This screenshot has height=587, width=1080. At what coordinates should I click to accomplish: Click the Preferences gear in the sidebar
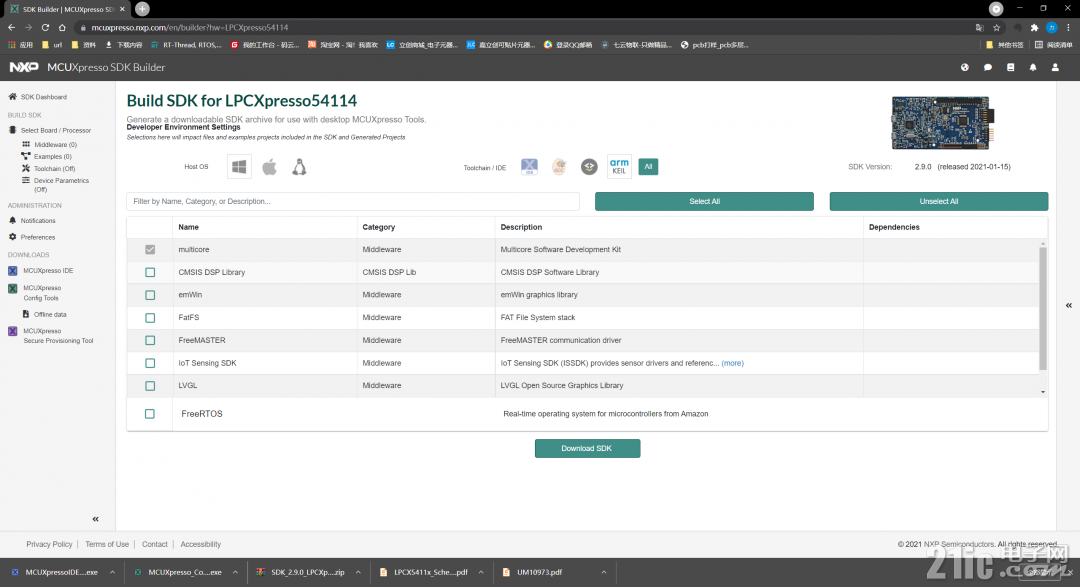click(x=12, y=237)
